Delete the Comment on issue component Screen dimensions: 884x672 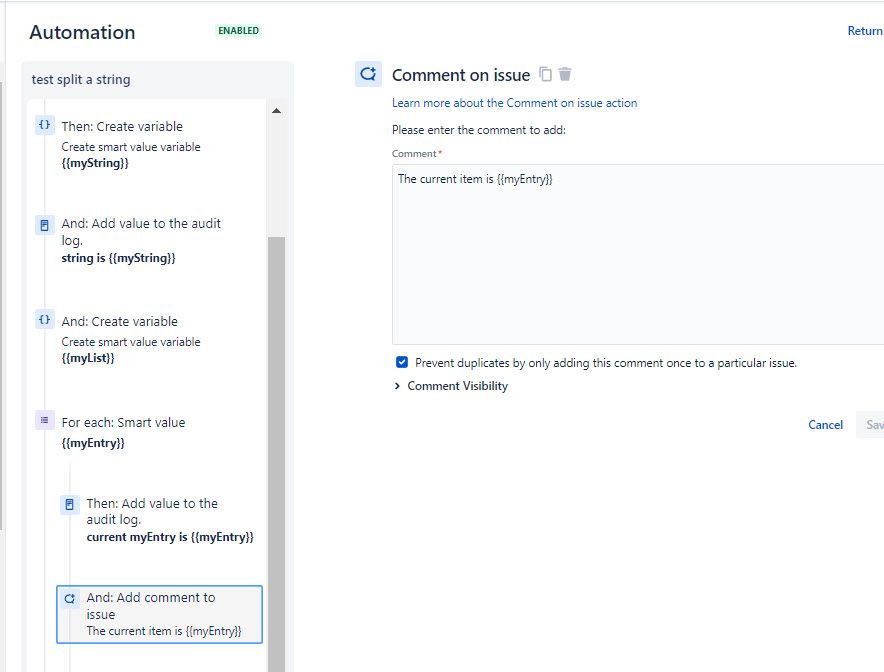565,74
